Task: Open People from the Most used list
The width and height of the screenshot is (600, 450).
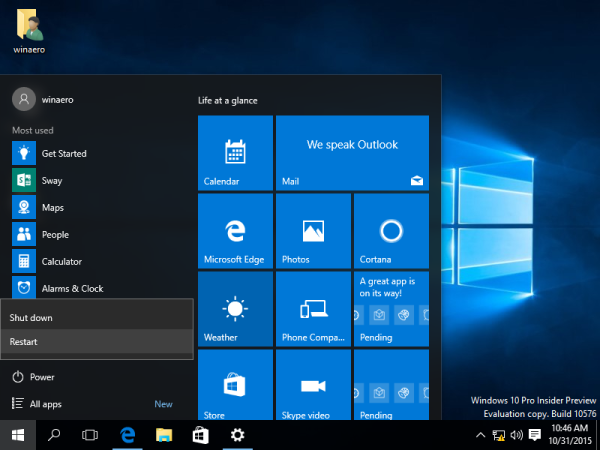Action: click(x=97, y=234)
